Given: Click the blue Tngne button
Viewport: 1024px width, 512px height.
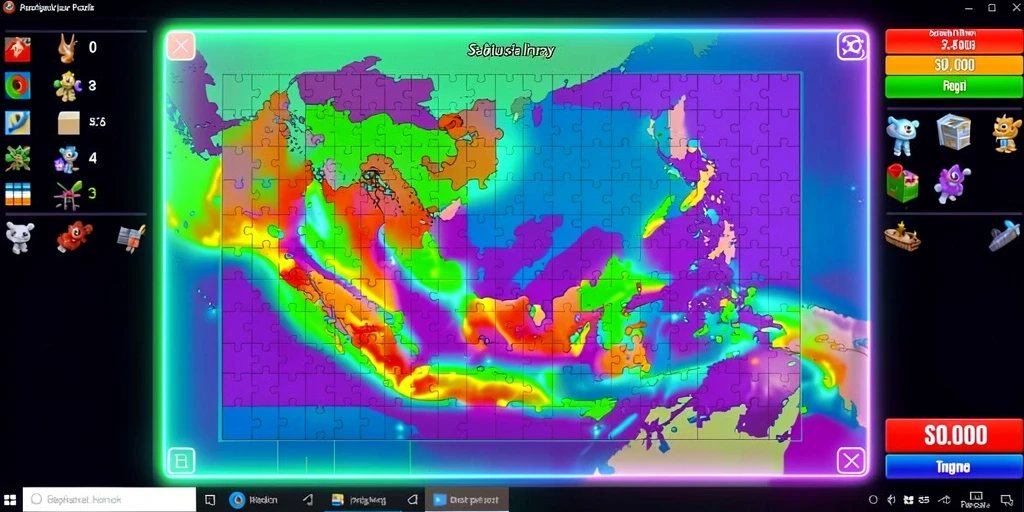Looking at the screenshot, I should coord(954,467).
